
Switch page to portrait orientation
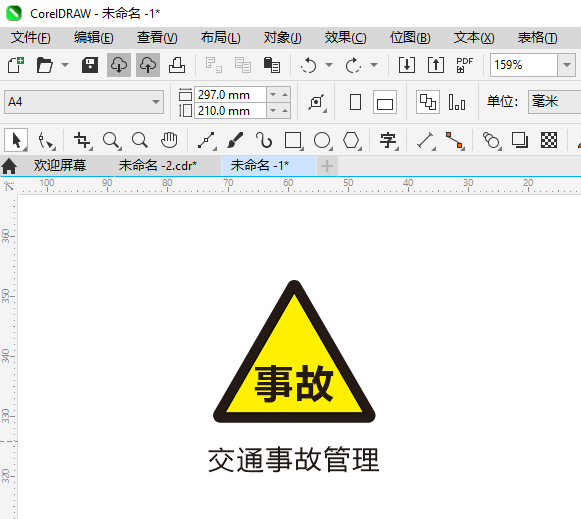(x=355, y=102)
